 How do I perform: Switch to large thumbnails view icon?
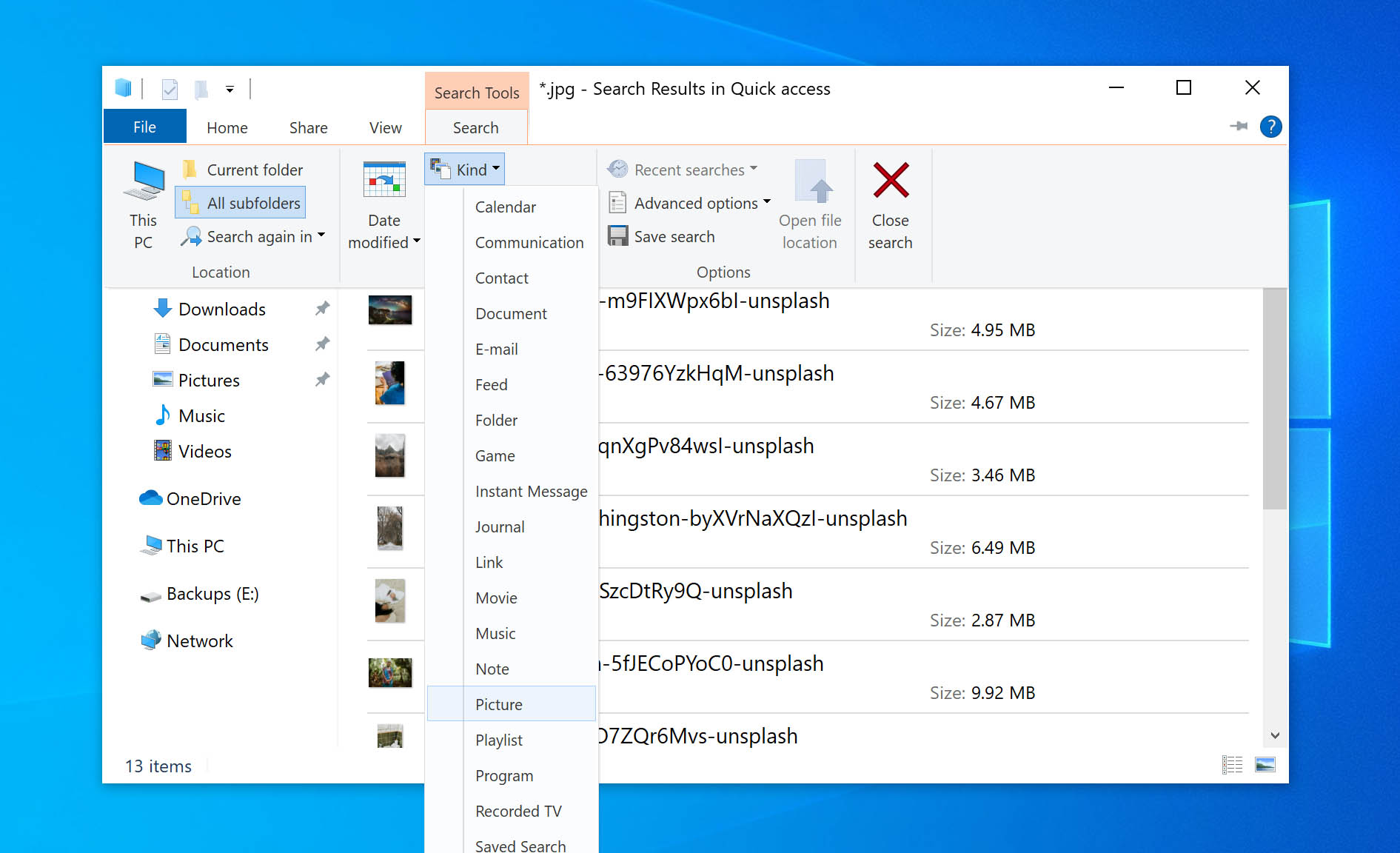pos(1265,765)
